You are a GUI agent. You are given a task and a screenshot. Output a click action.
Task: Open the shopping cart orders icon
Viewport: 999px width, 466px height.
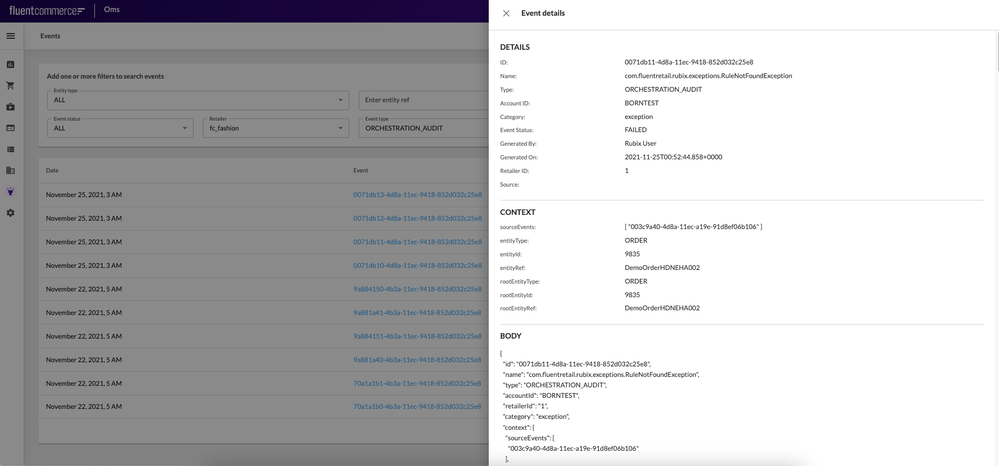(11, 86)
